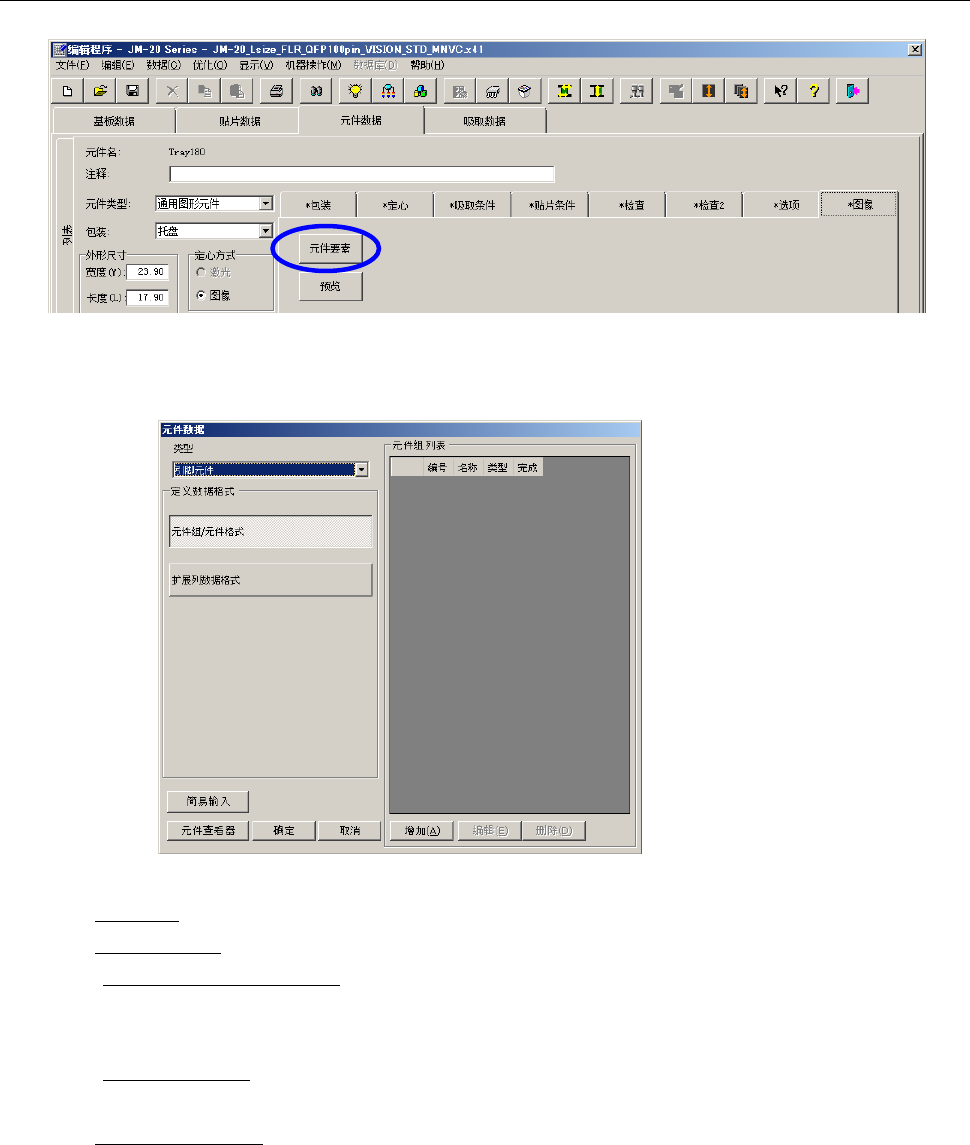The width and height of the screenshot is (970, 1145).
Task: Click the 3D box toolbar icon
Action: [524, 91]
